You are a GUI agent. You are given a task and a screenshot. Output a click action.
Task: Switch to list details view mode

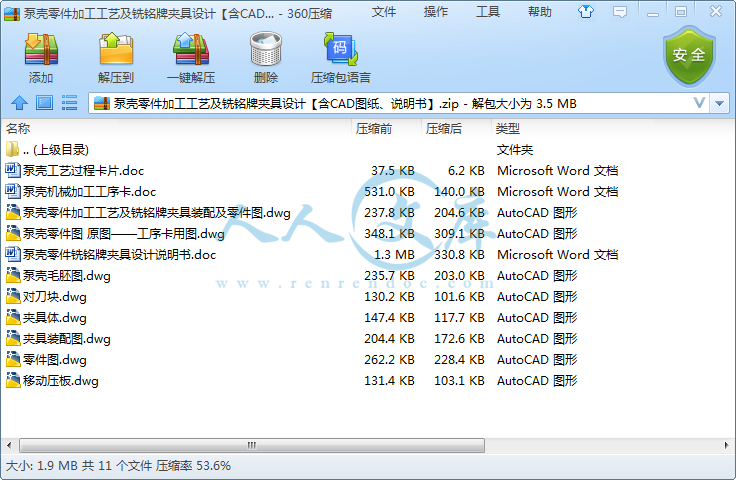69,103
